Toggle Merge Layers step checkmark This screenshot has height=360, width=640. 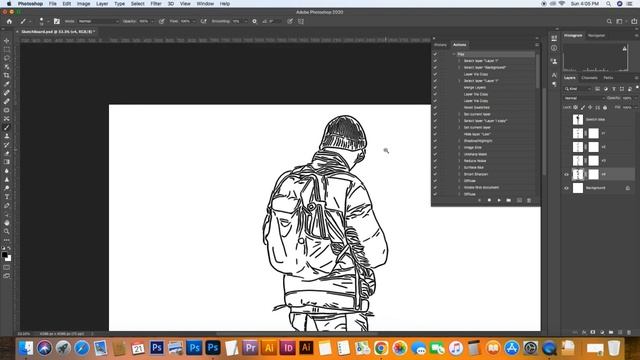[x=435, y=87]
